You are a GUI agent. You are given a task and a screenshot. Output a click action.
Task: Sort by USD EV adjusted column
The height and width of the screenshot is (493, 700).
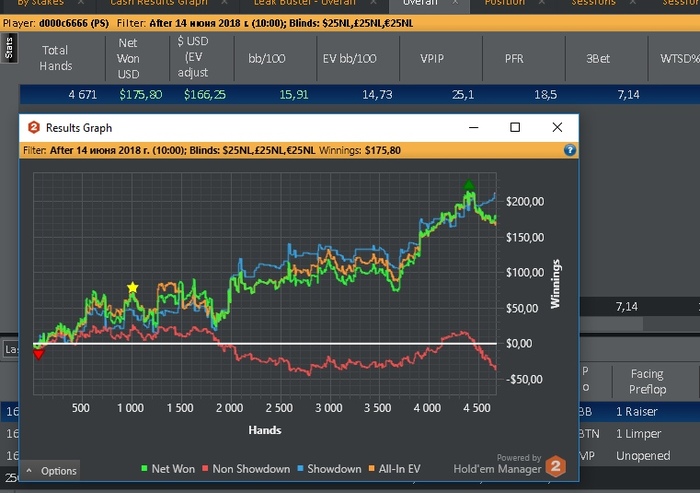pos(193,57)
